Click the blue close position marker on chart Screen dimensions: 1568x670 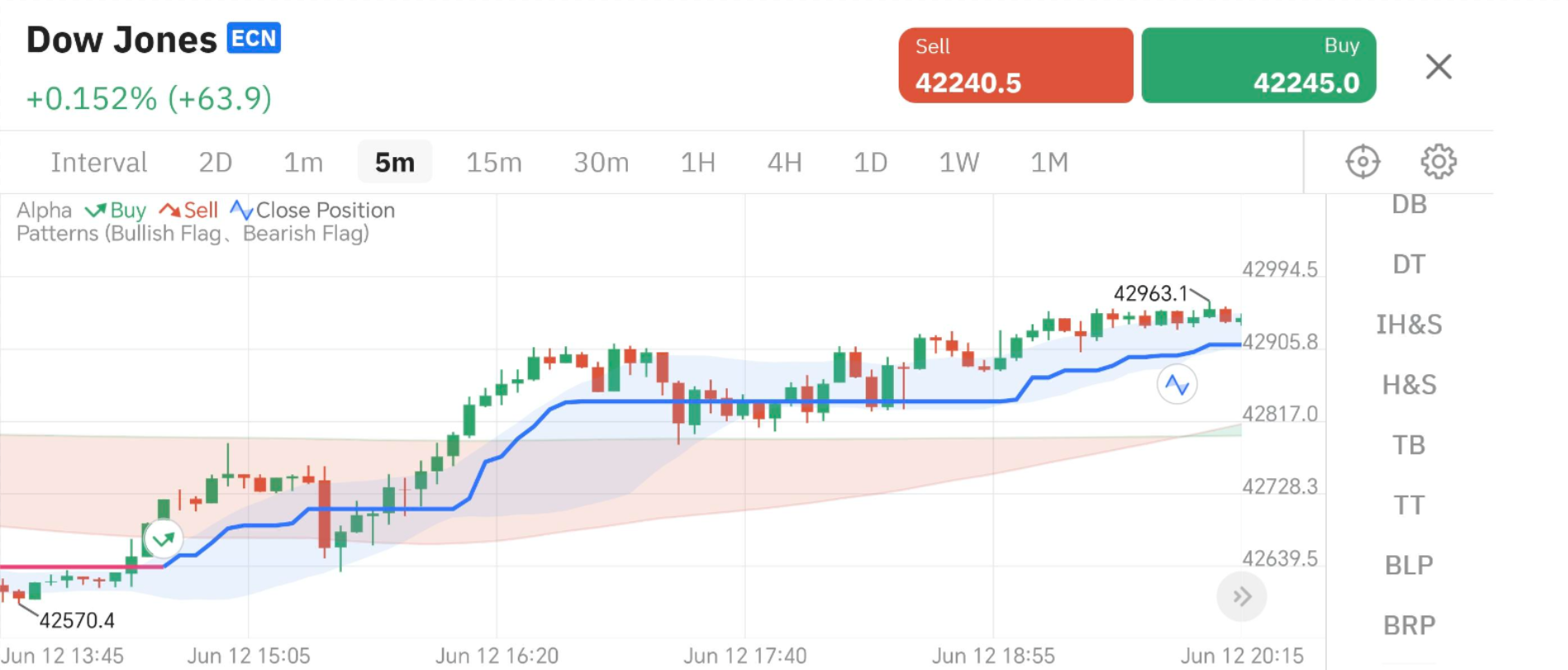coord(1176,385)
